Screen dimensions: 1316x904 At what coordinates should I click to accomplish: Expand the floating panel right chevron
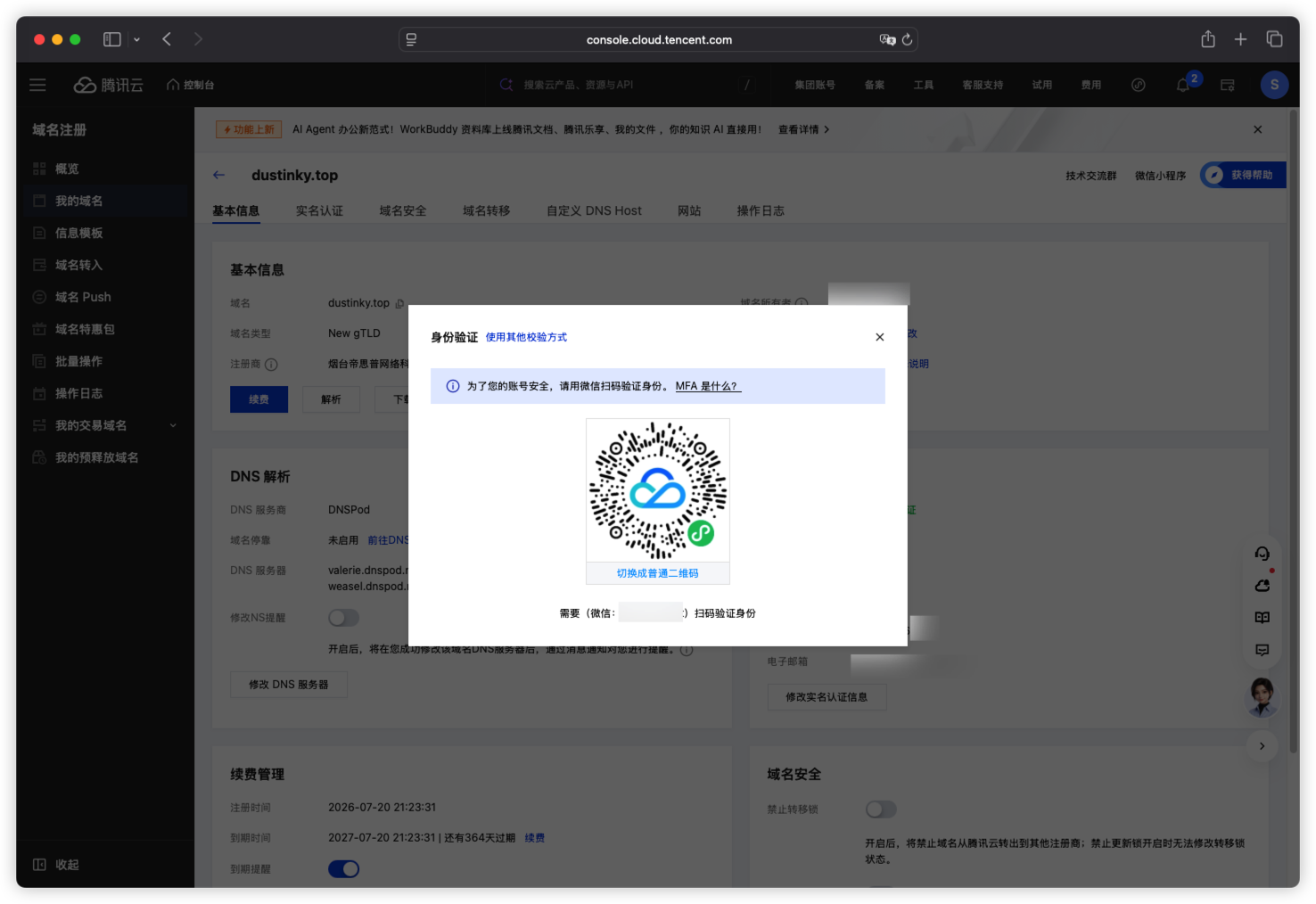pyautogui.click(x=1262, y=746)
